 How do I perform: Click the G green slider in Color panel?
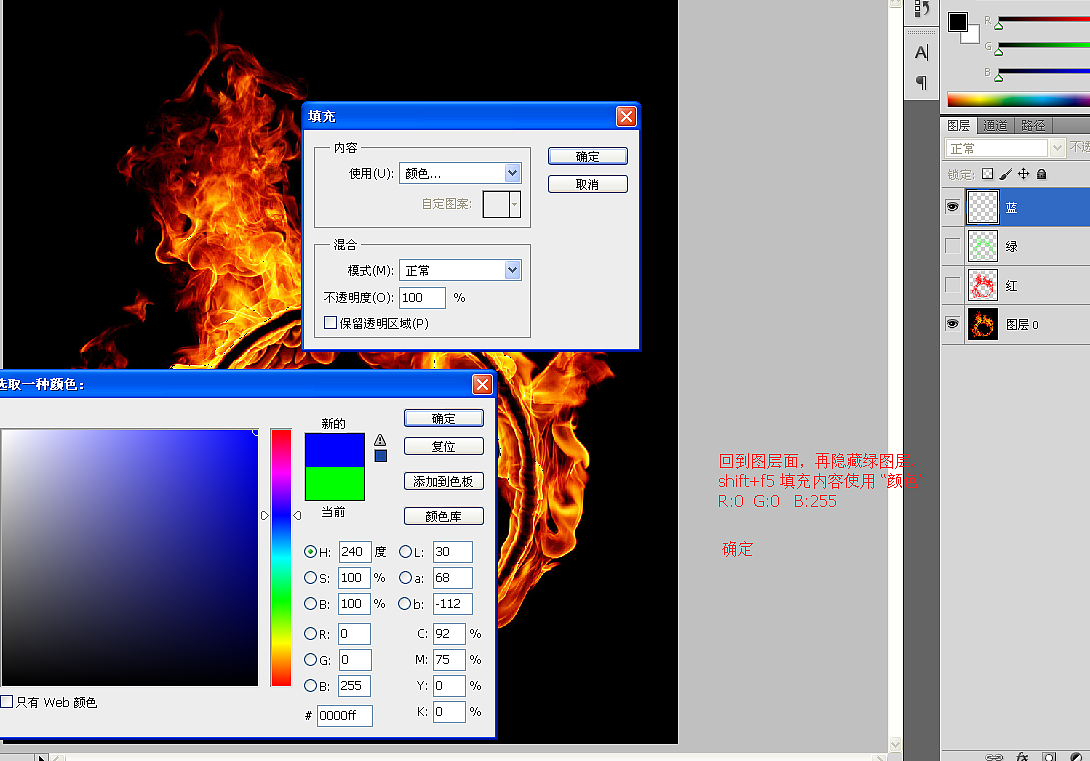point(1043,45)
